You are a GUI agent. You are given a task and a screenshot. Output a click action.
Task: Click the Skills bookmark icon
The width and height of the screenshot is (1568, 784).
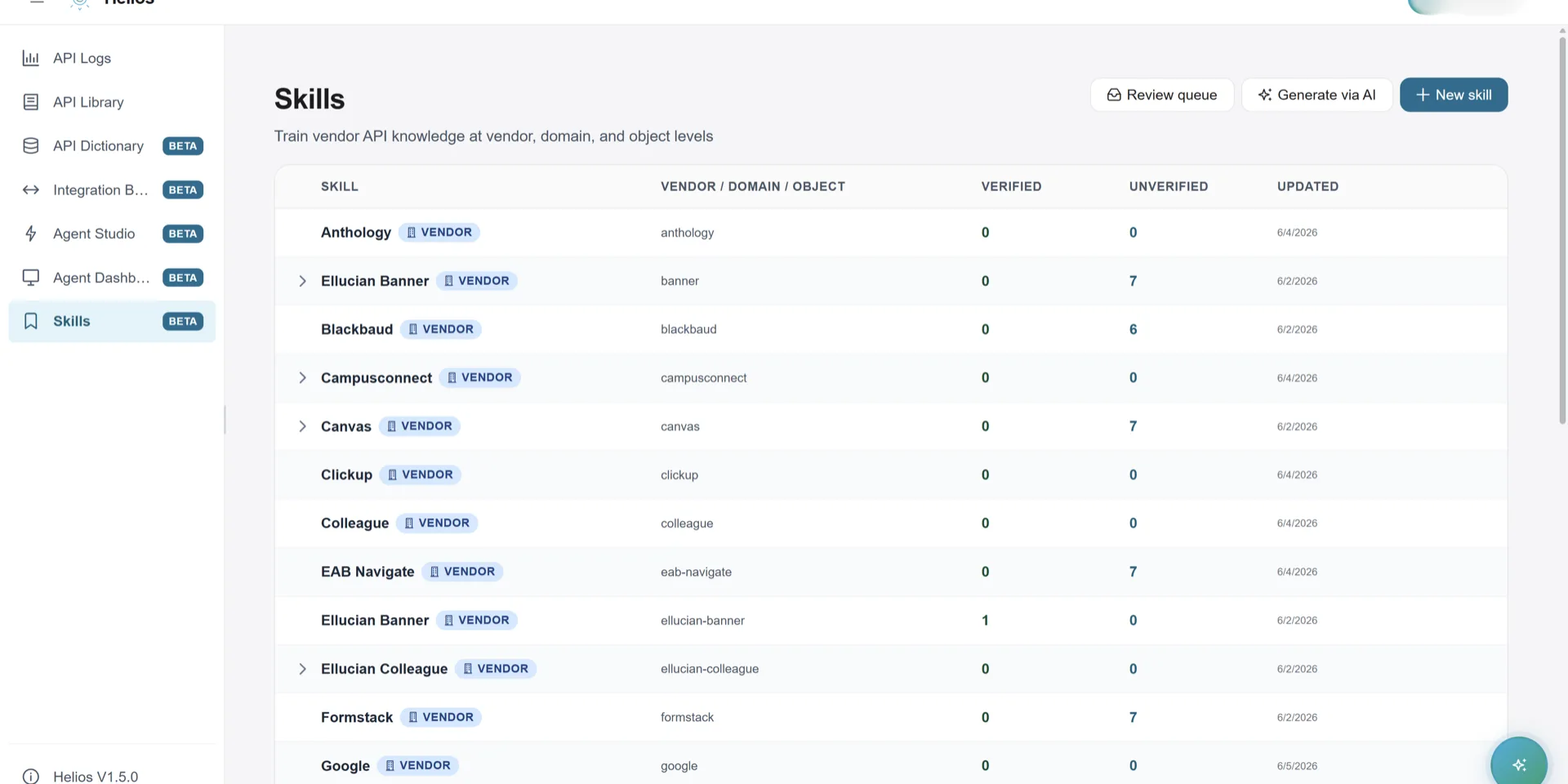[31, 321]
